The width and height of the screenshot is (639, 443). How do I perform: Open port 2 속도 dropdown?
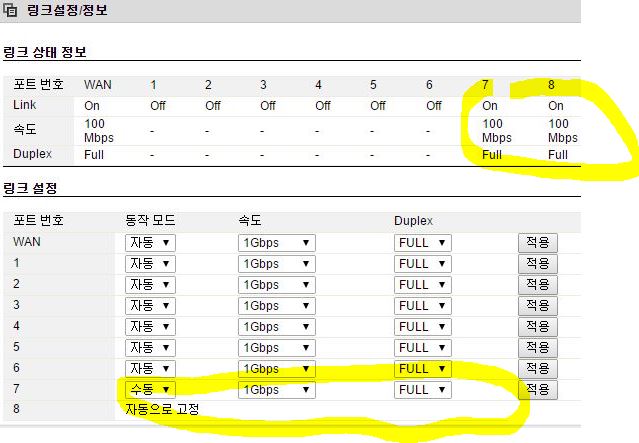[x=276, y=285]
